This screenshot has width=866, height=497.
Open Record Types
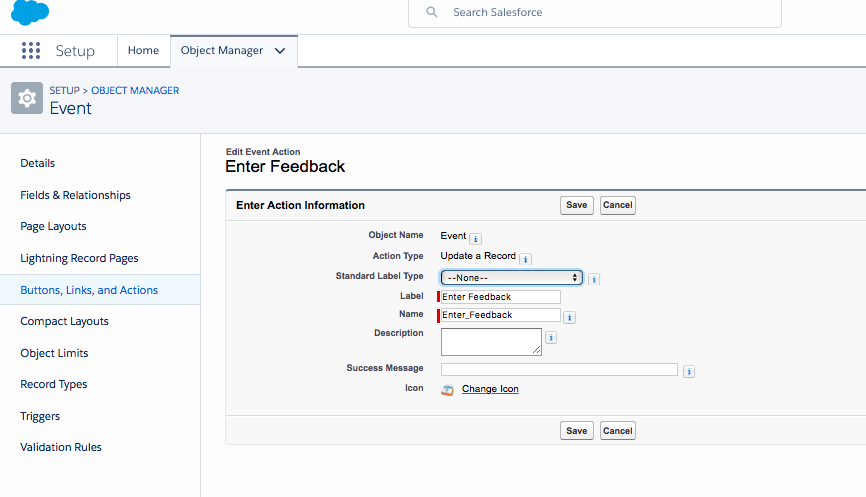[x=54, y=384]
